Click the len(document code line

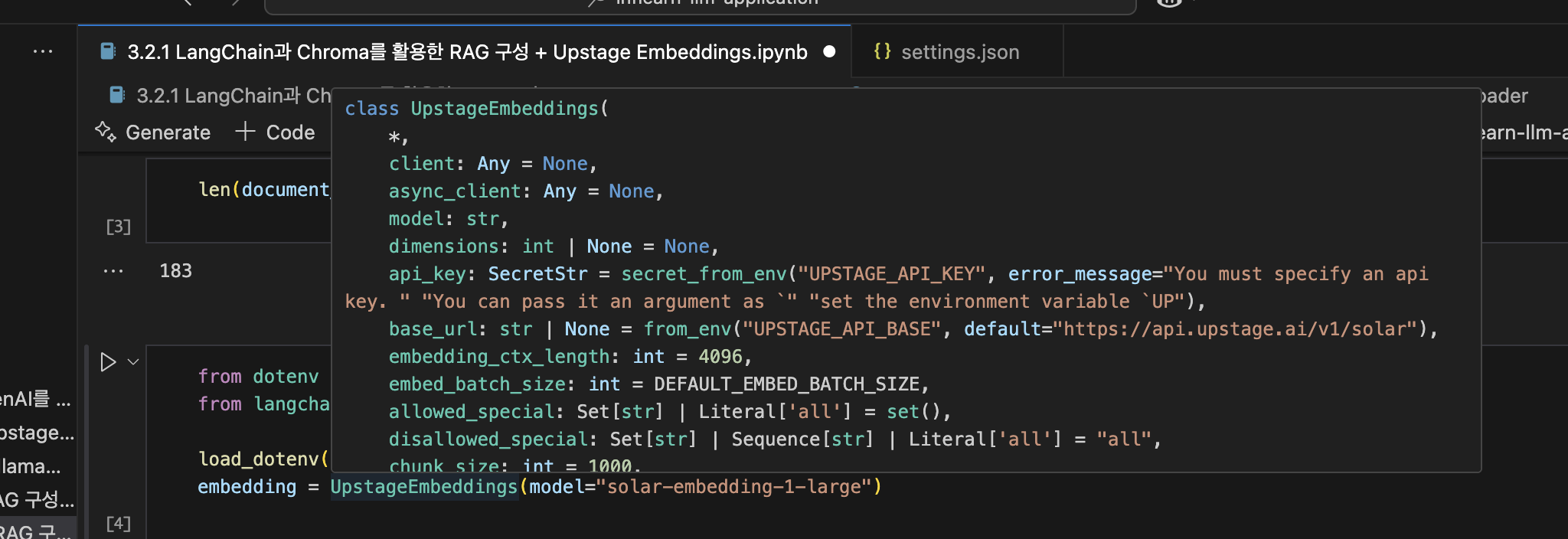click(x=263, y=190)
